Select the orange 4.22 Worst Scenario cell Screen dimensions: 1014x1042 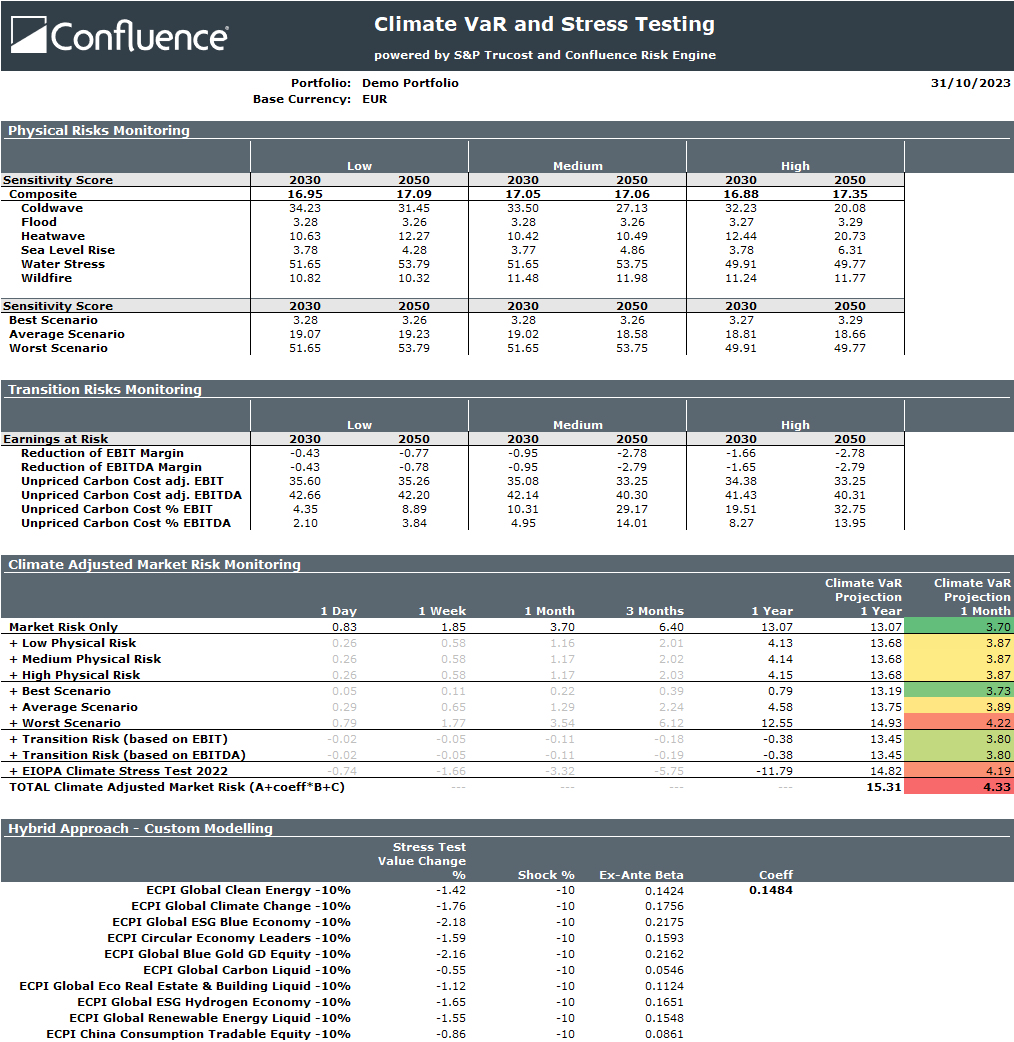pos(958,723)
